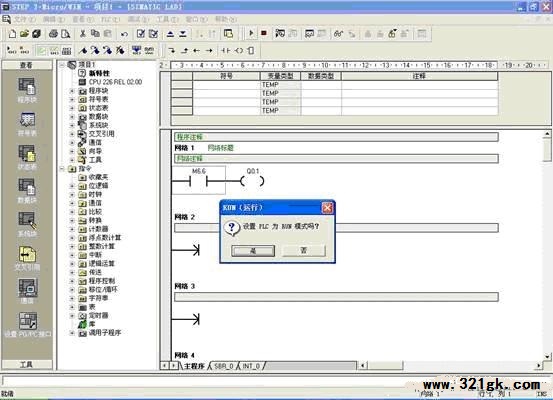Click the 设置 PG/PC 接口 navigation icon
This screenshot has width=553, height=400.
[x=28, y=325]
